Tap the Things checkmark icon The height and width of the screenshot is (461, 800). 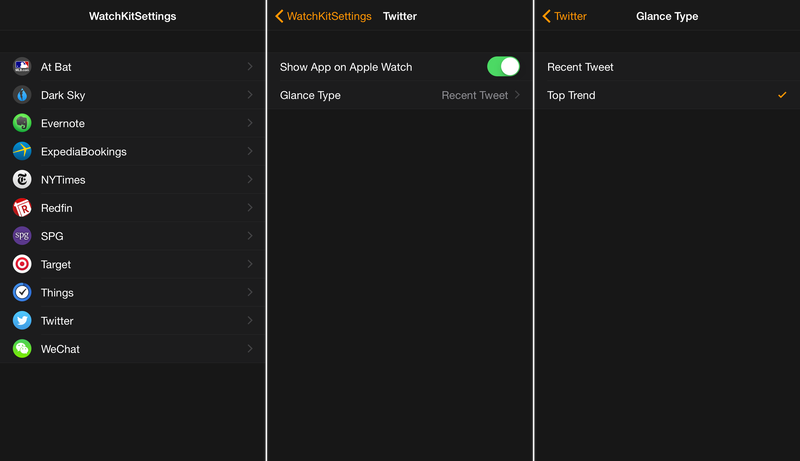(22, 292)
